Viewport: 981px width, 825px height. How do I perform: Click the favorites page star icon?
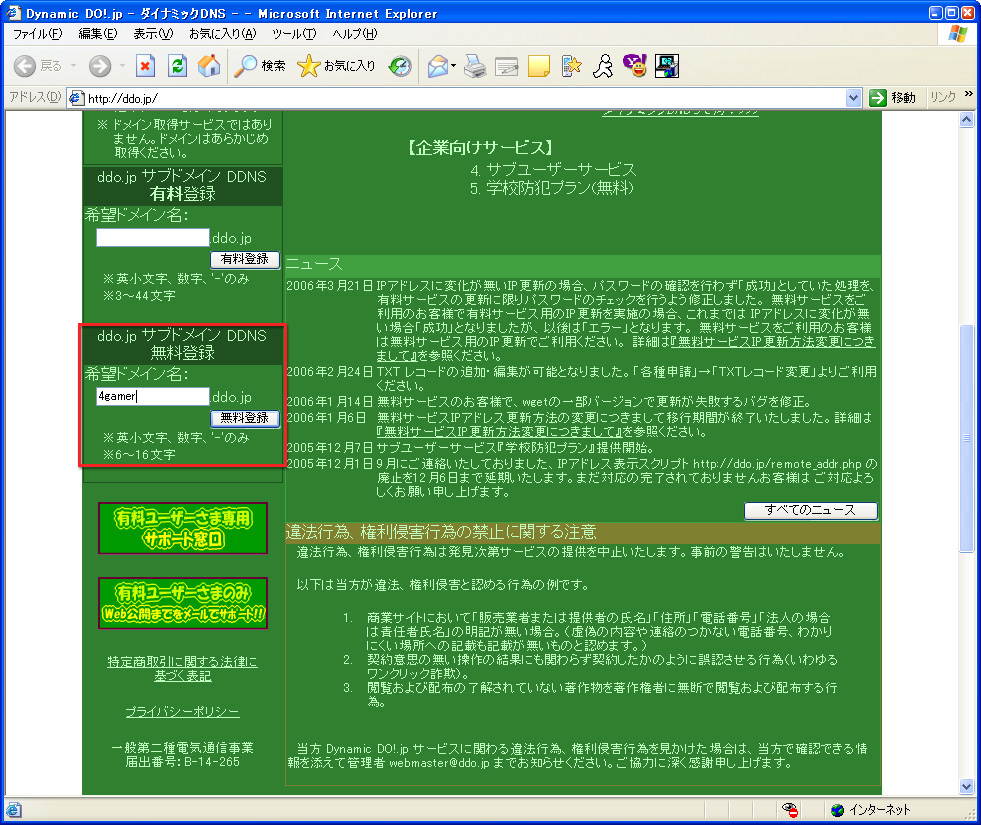click(571, 66)
